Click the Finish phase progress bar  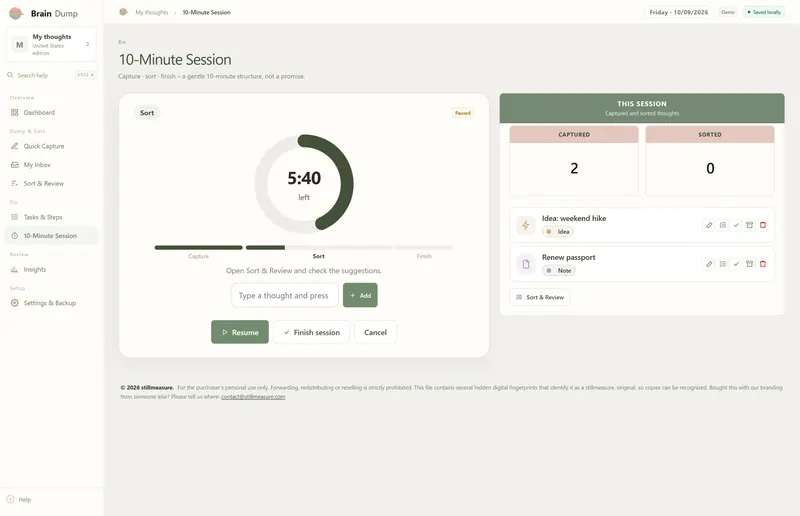pyautogui.click(x=424, y=248)
